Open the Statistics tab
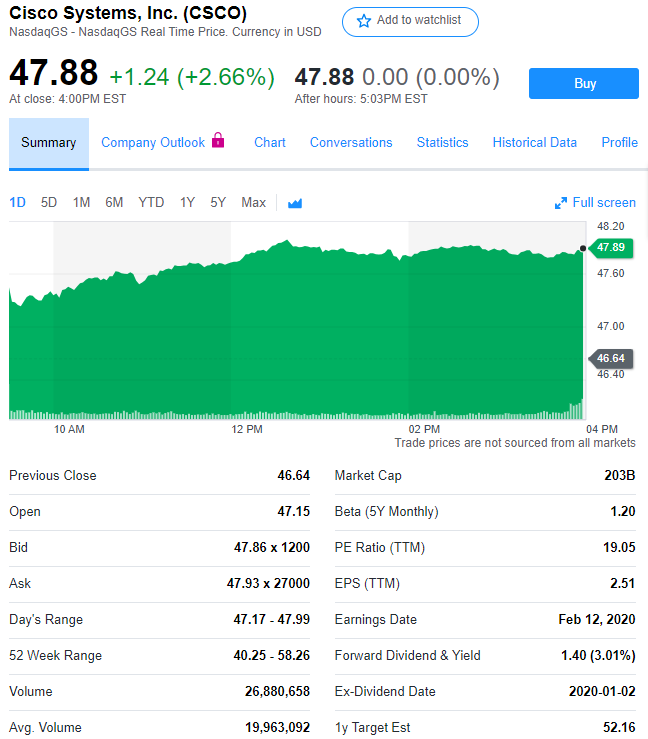Viewport: 648px width, 739px height. pyautogui.click(x=442, y=143)
